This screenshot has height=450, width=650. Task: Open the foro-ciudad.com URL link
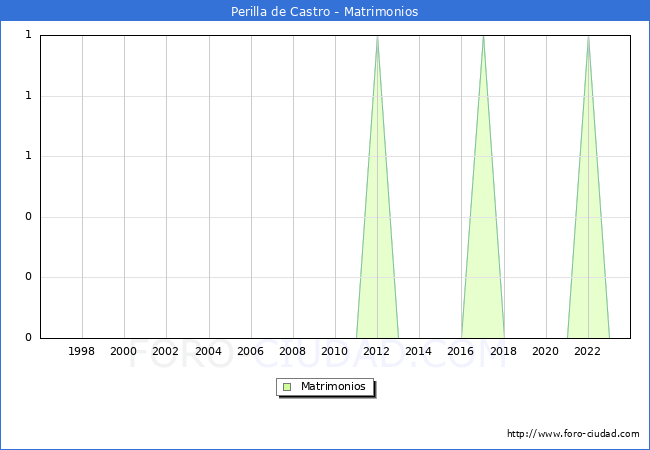[573, 434]
